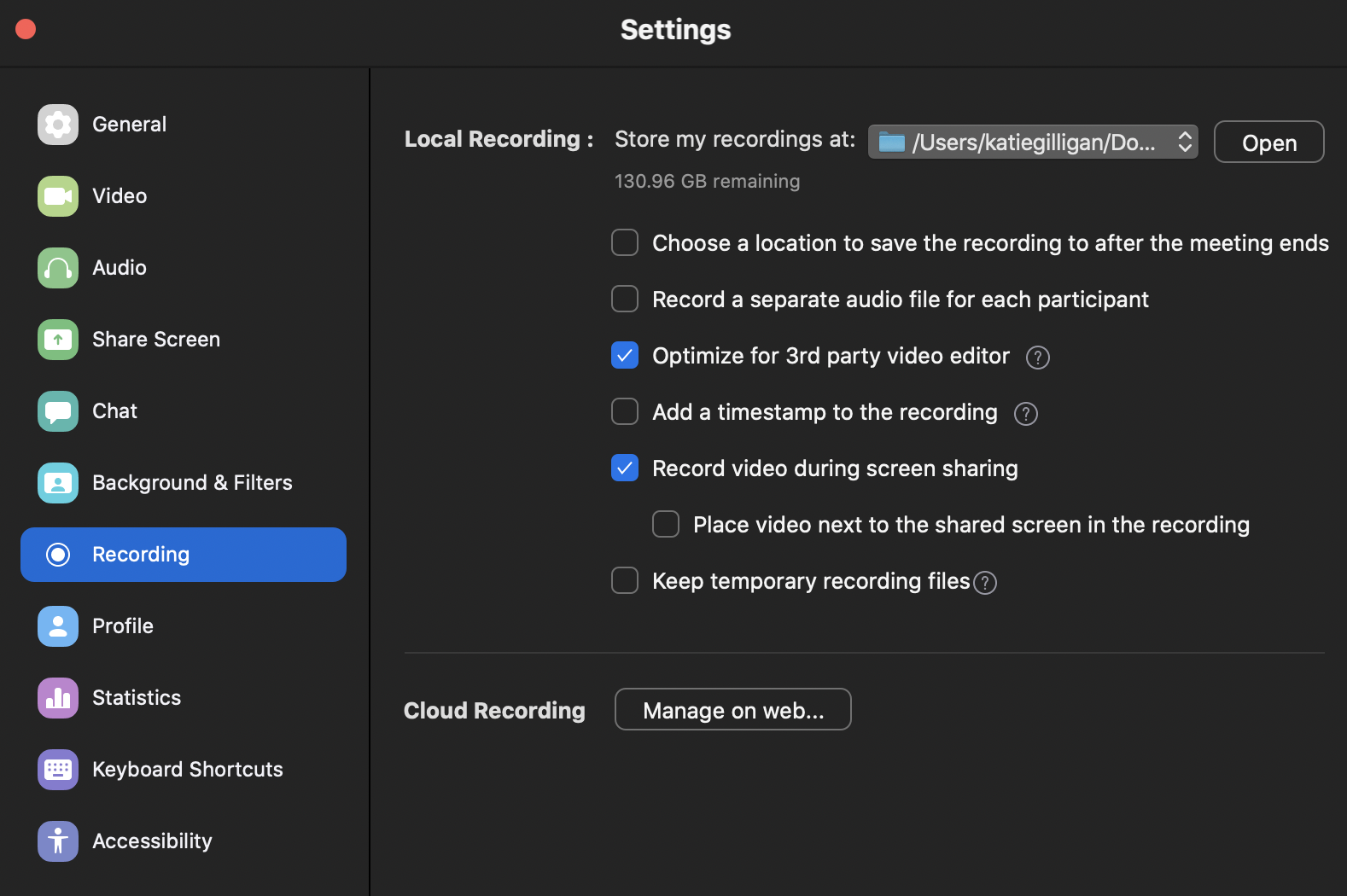This screenshot has width=1347, height=896.
Task: Enable separate audio file for each participant
Action: (625, 300)
